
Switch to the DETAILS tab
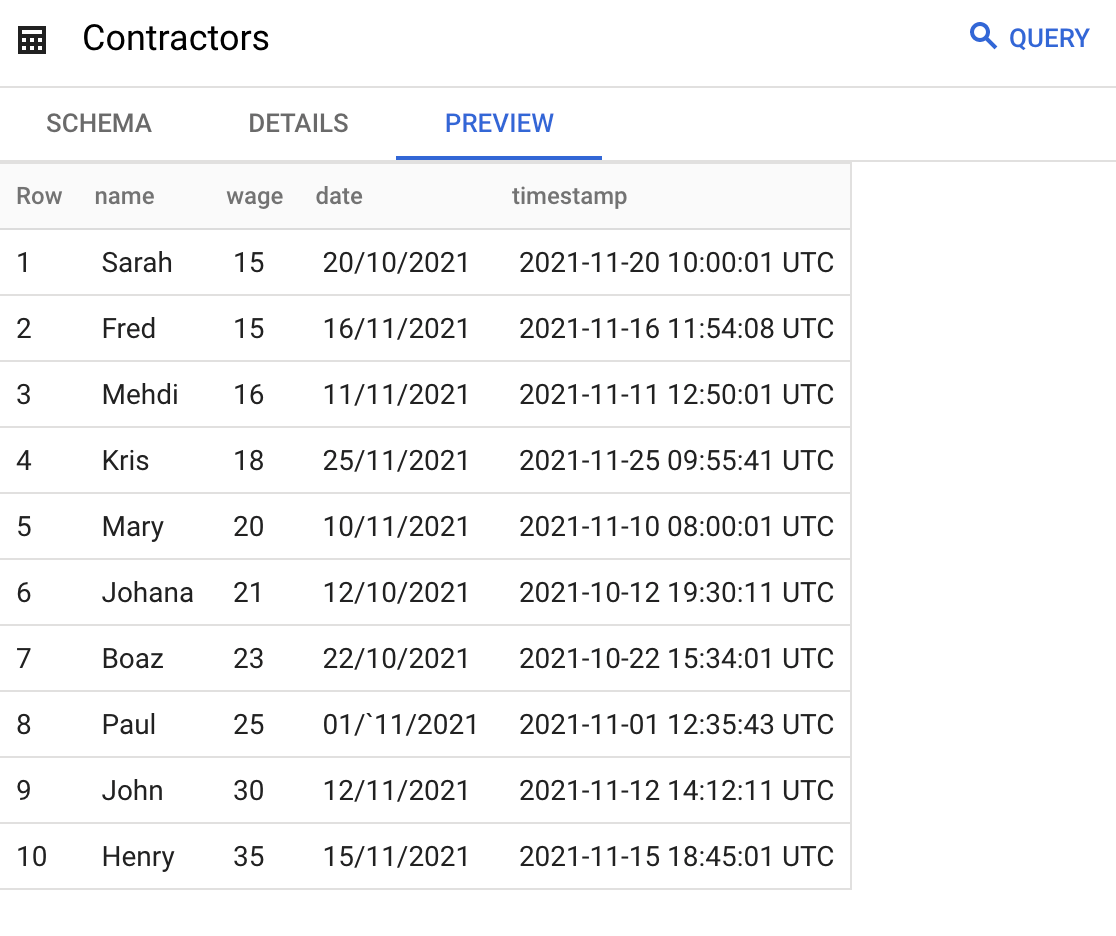(x=298, y=123)
